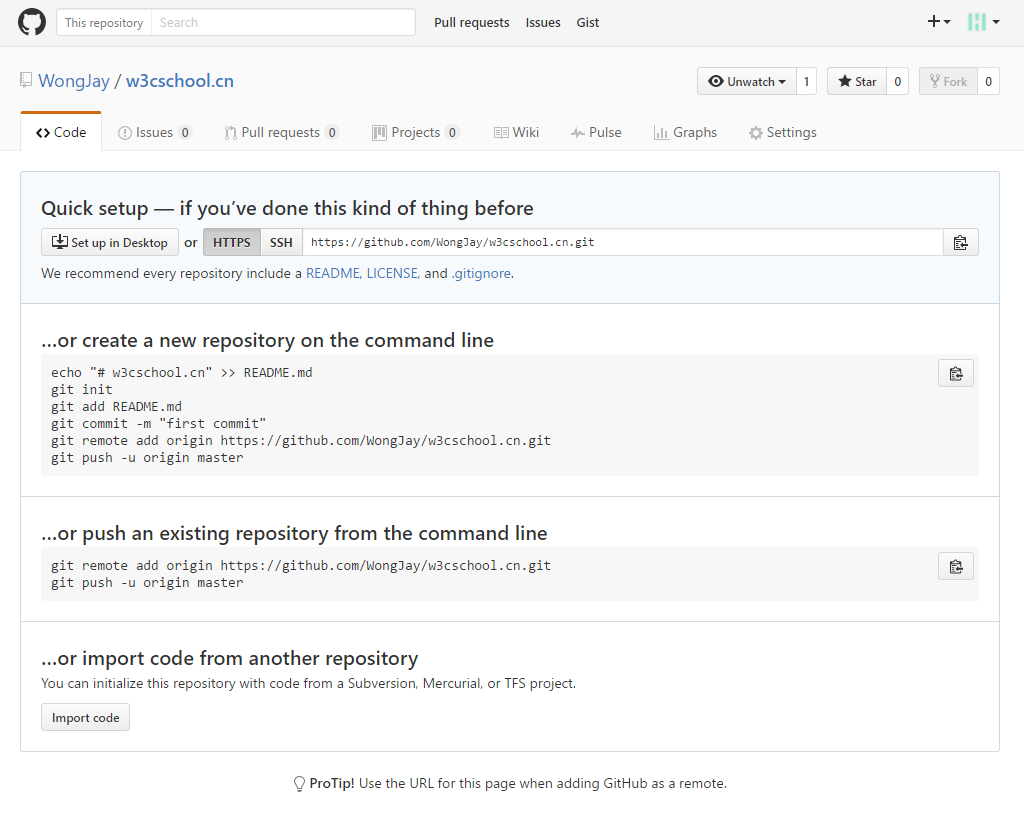Copy the repository HTTPS URL to clipboard
Image resolution: width=1024 pixels, height=828 pixels.
(960, 243)
